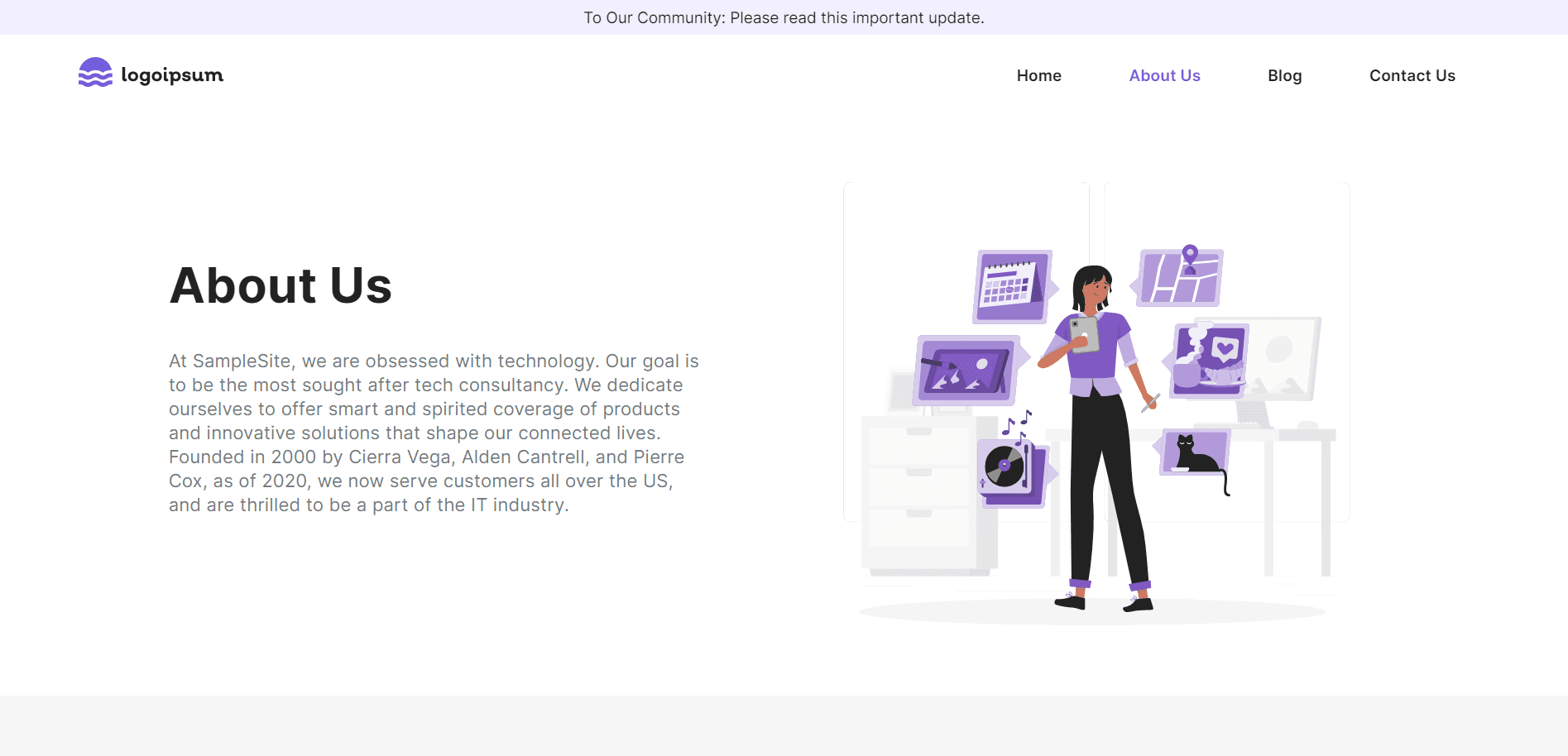
Task: Click the black cat picture icon
Action: coord(1194,453)
